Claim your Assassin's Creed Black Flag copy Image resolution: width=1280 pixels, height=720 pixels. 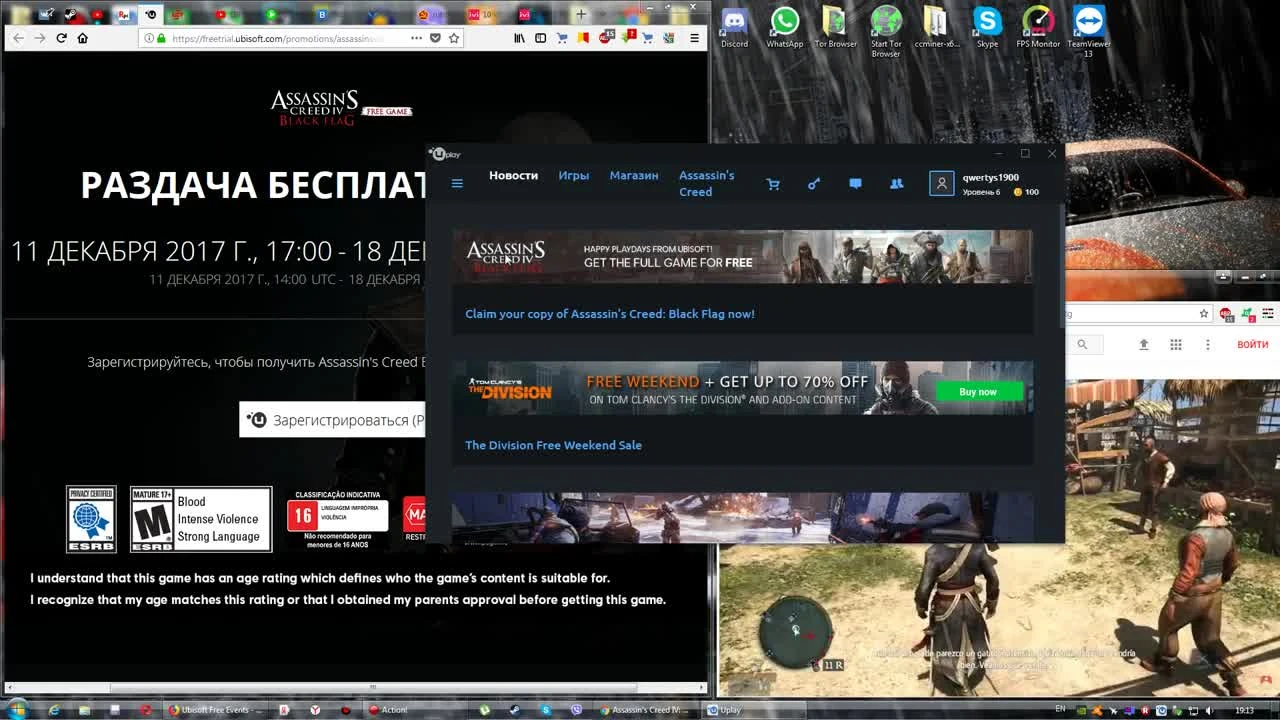608,313
